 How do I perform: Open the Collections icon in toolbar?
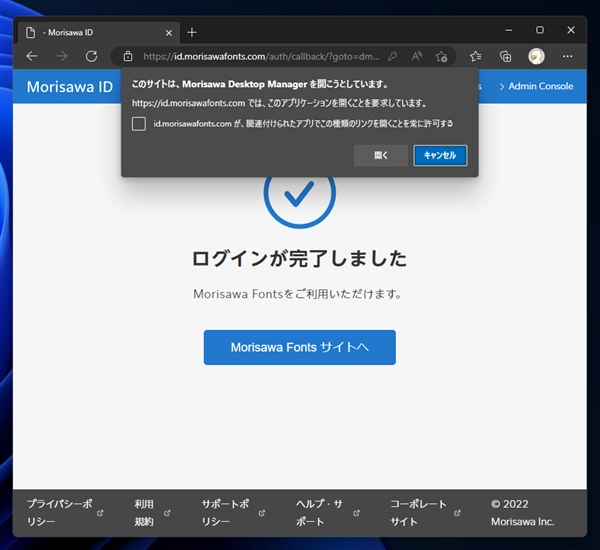tap(505, 57)
